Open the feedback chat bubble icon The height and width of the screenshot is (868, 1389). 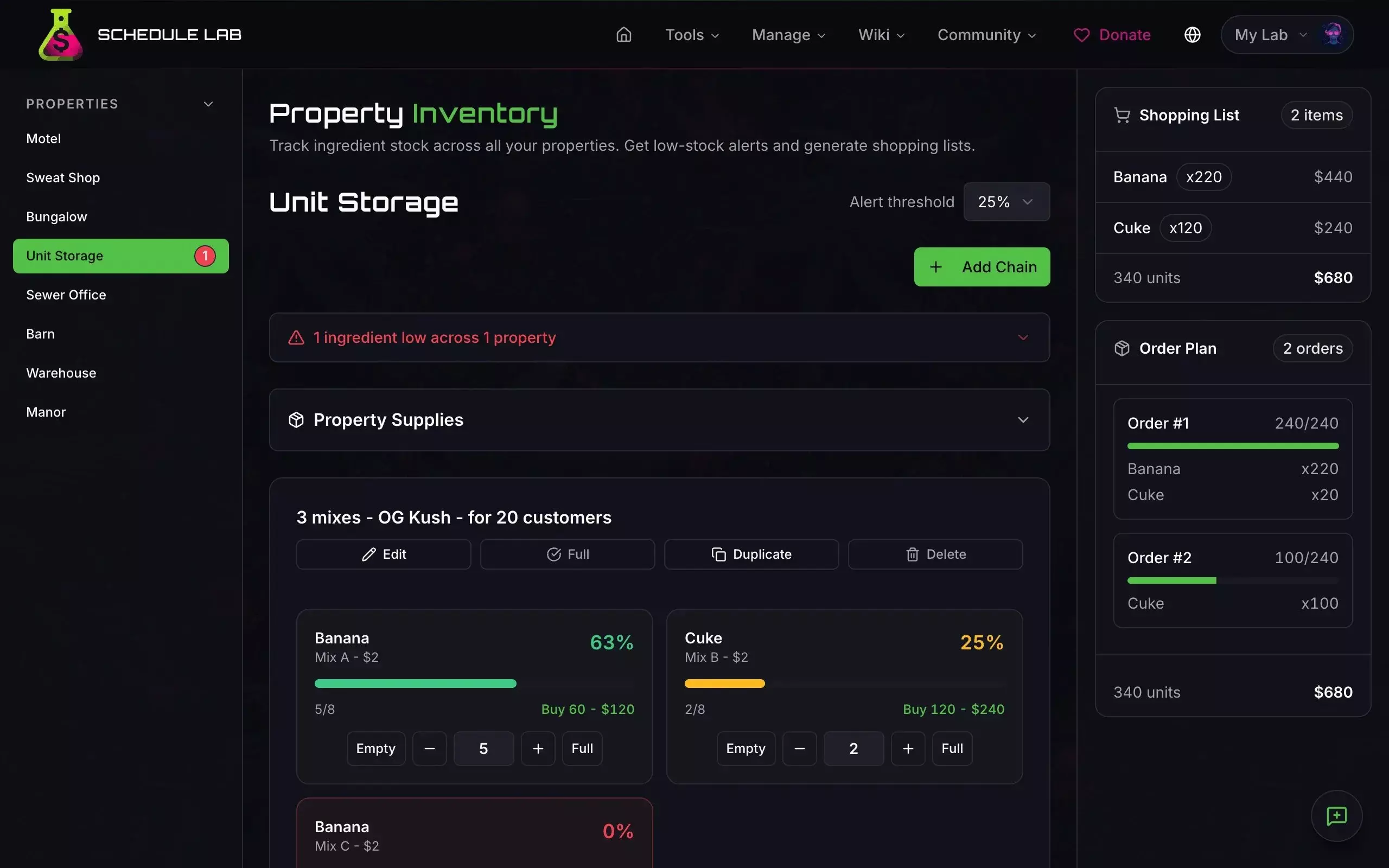(1336, 816)
